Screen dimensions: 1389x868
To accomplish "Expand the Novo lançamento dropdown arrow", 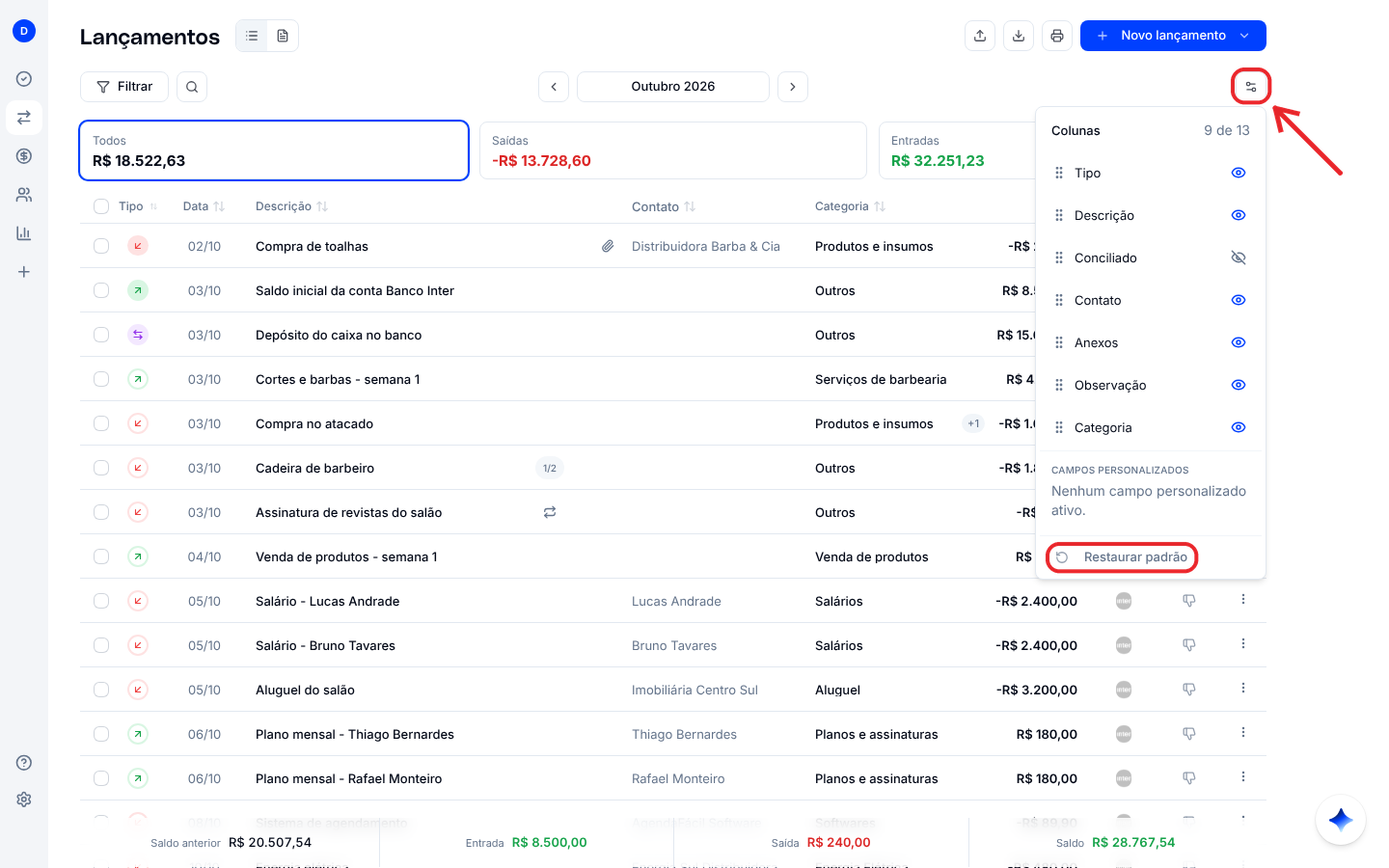I will point(1245,36).
